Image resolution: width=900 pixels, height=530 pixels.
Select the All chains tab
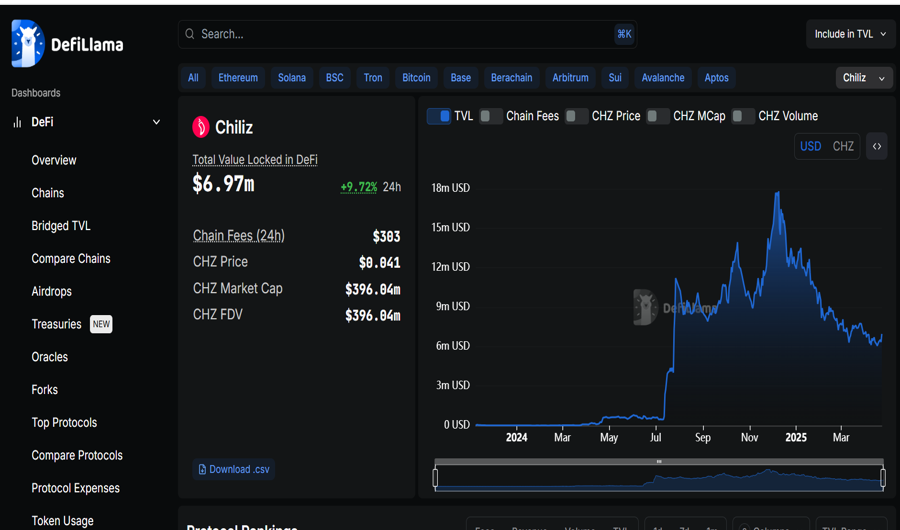point(193,78)
